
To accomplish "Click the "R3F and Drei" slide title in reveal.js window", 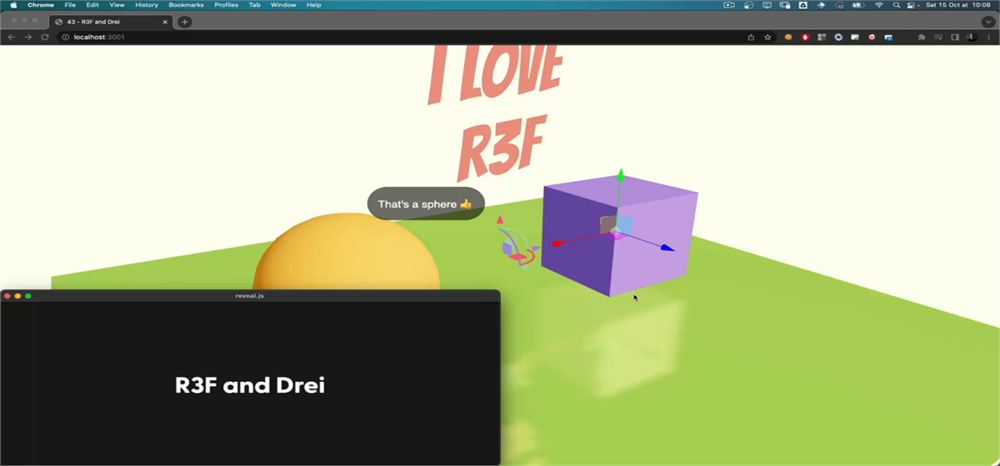I will pyautogui.click(x=250, y=386).
